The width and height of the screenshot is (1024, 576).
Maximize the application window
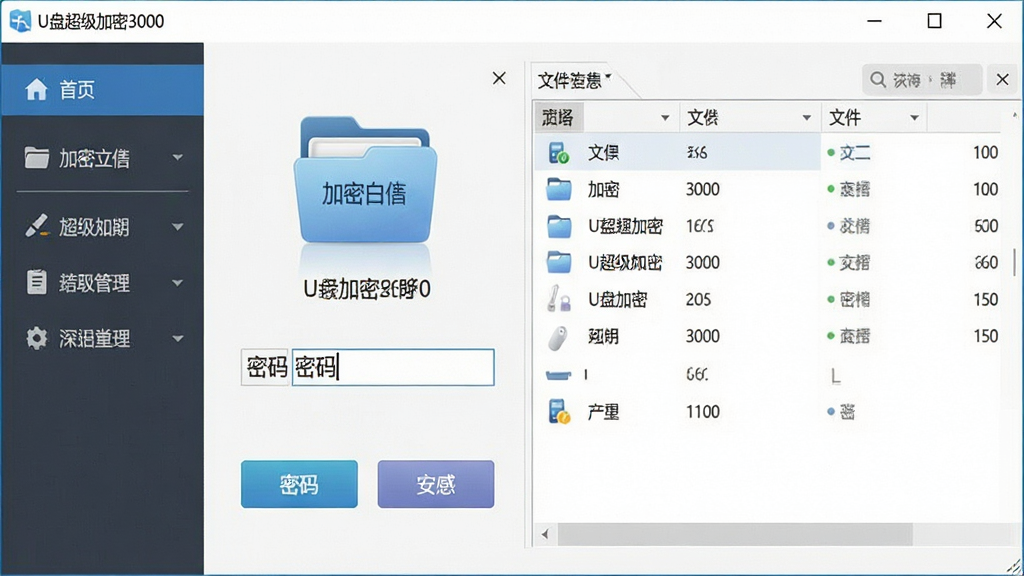(935, 21)
